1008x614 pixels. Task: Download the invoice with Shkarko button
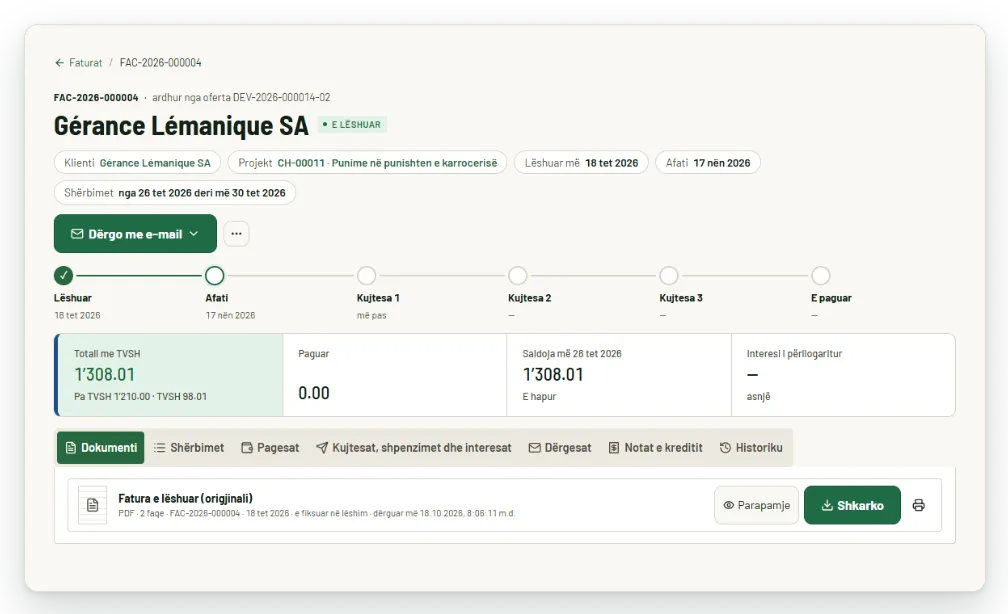(852, 505)
